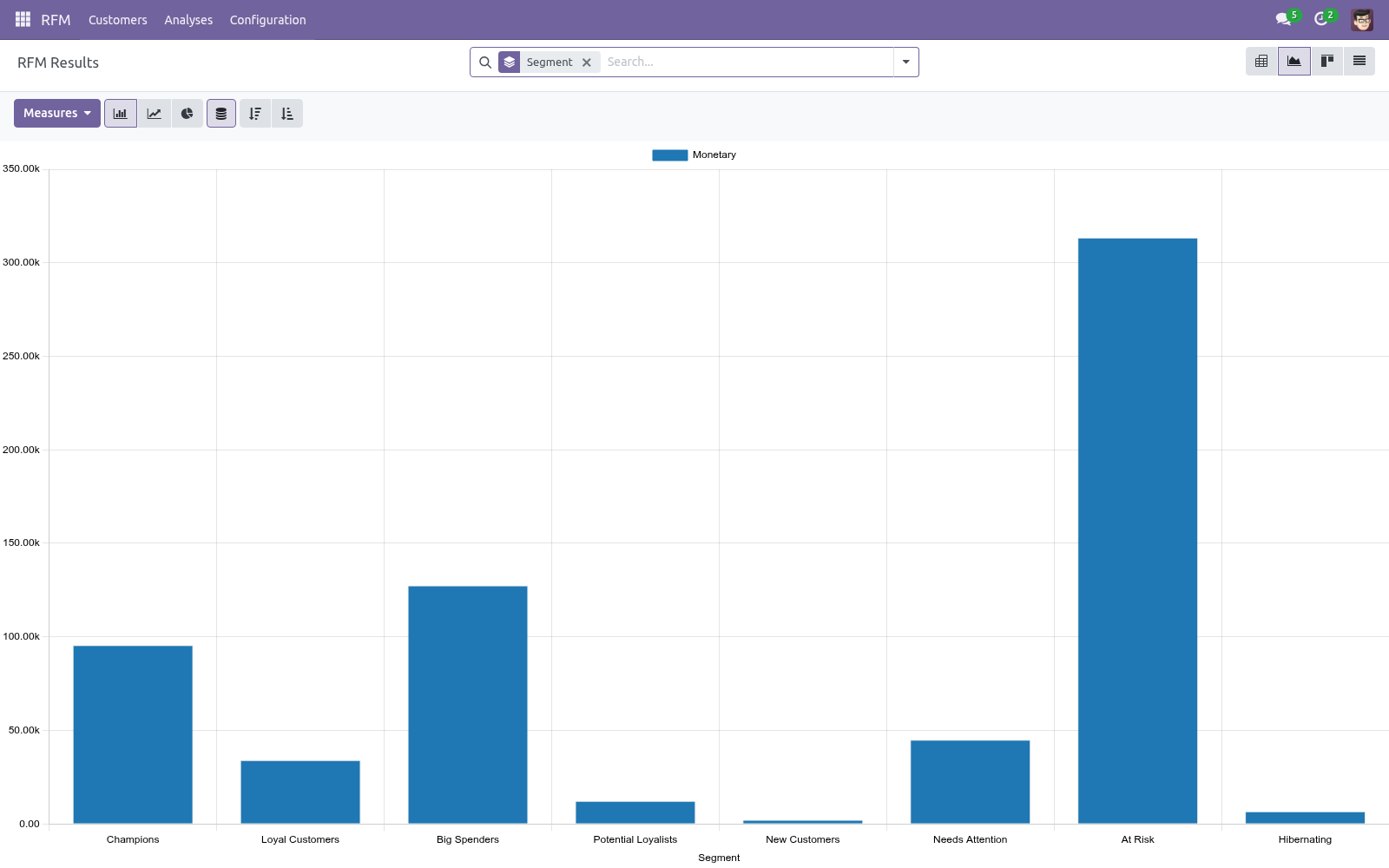Viewport: 1389px width, 868px height.
Task: Click the Champions axis label
Action: pyautogui.click(x=133, y=839)
